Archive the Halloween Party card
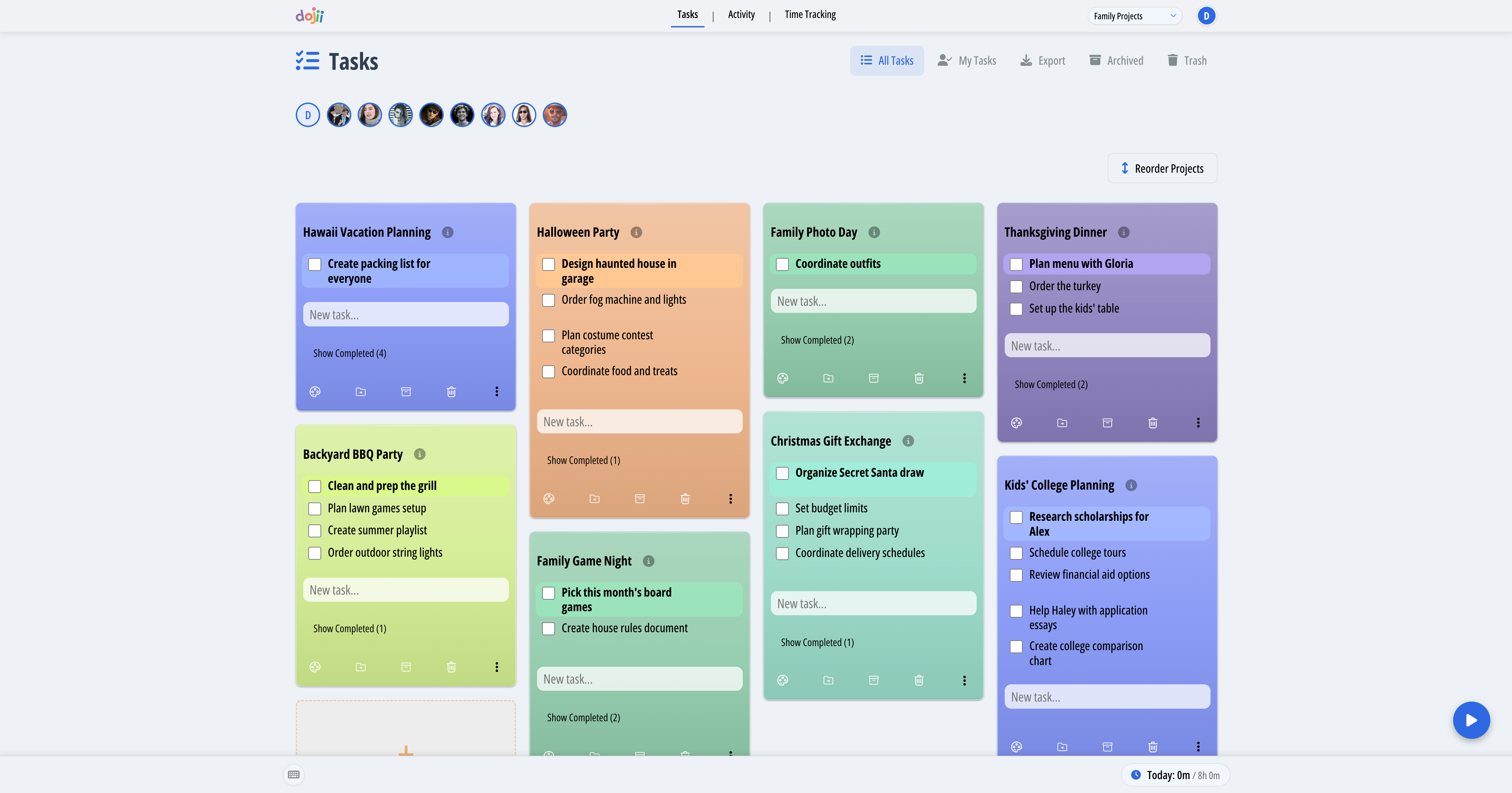 (639, 499)
